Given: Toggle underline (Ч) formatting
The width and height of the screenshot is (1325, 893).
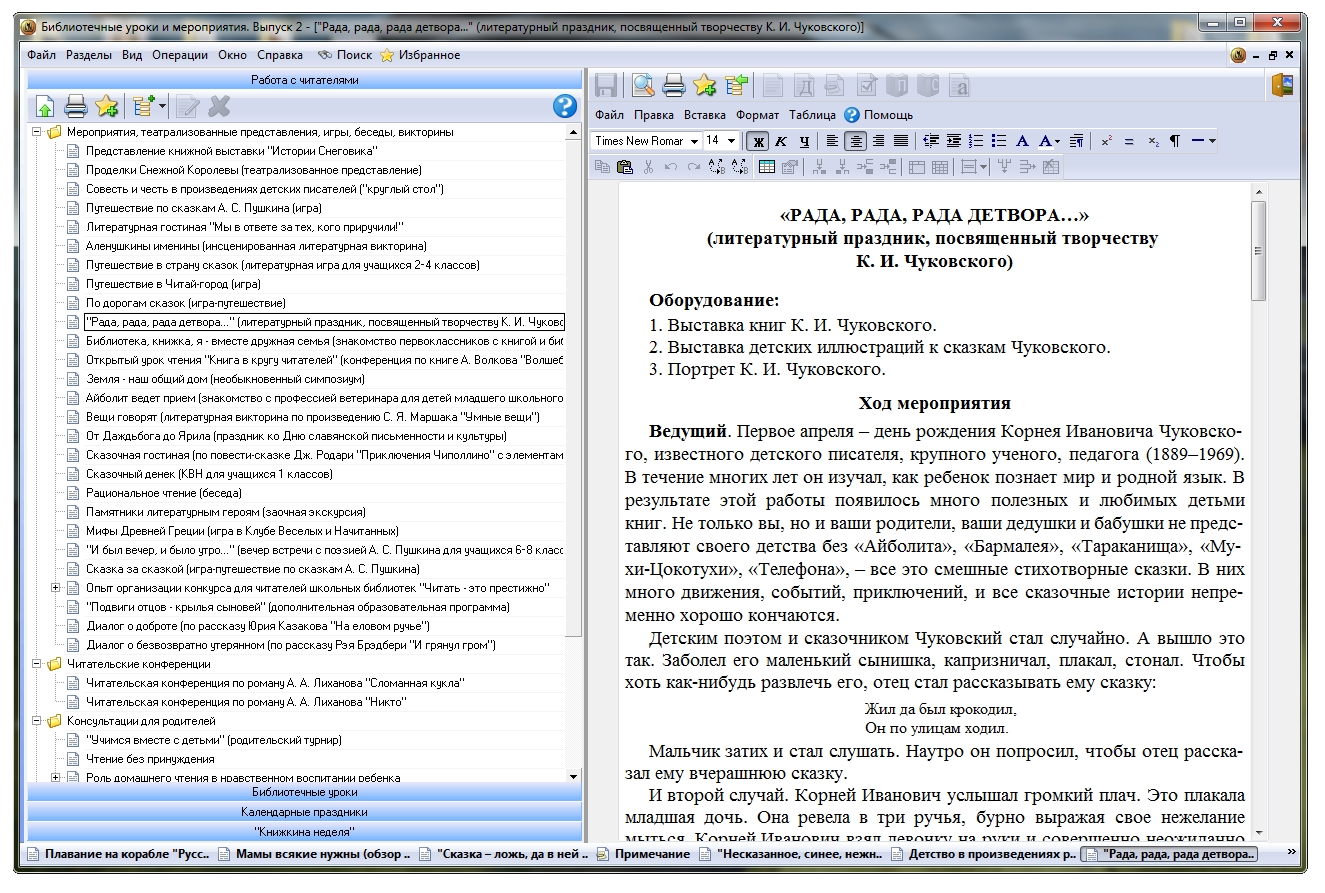Looking at the screenshot, I should 804,141.
